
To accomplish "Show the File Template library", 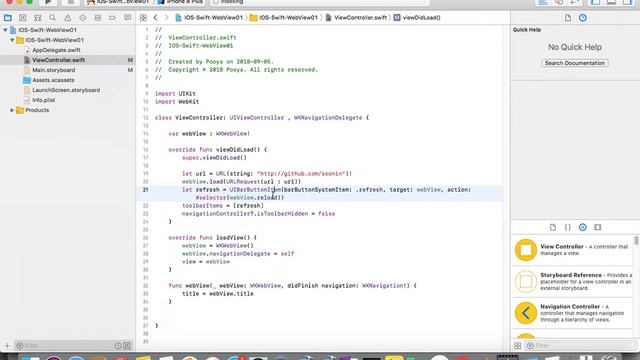I will pos(553,227).
